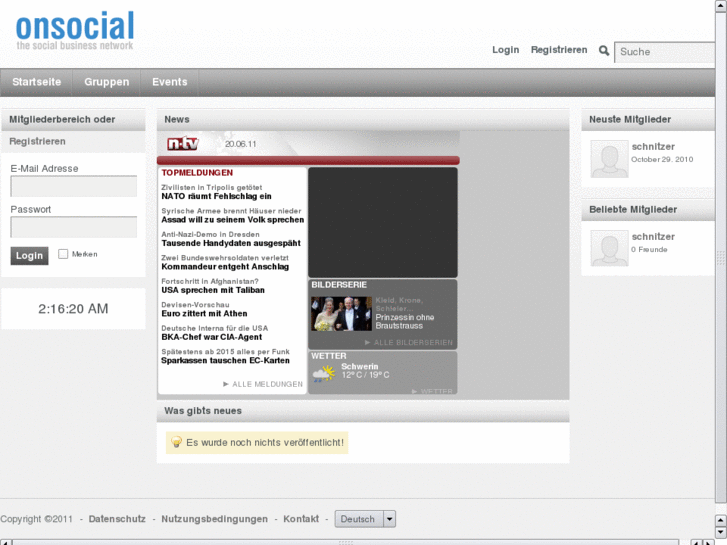Open schnitzer avatar under Neuste Mitglieder

609,159
